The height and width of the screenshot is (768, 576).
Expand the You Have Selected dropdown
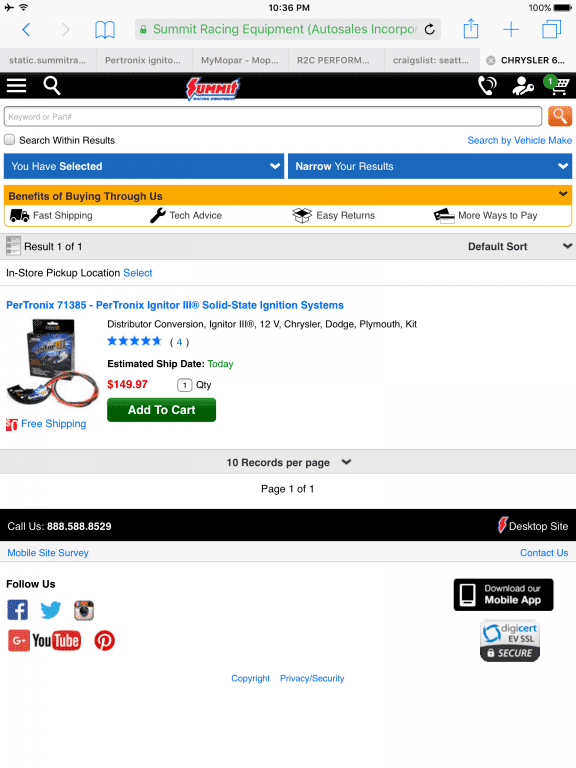pyautogui.click(x=144, y=166)
